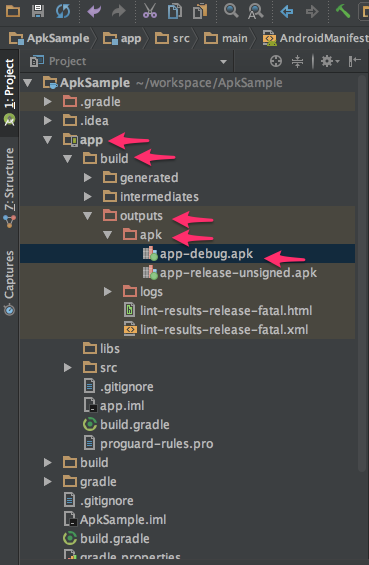Click main breadcrumb in navigation bar
The image size is (369, 565).
226,38
